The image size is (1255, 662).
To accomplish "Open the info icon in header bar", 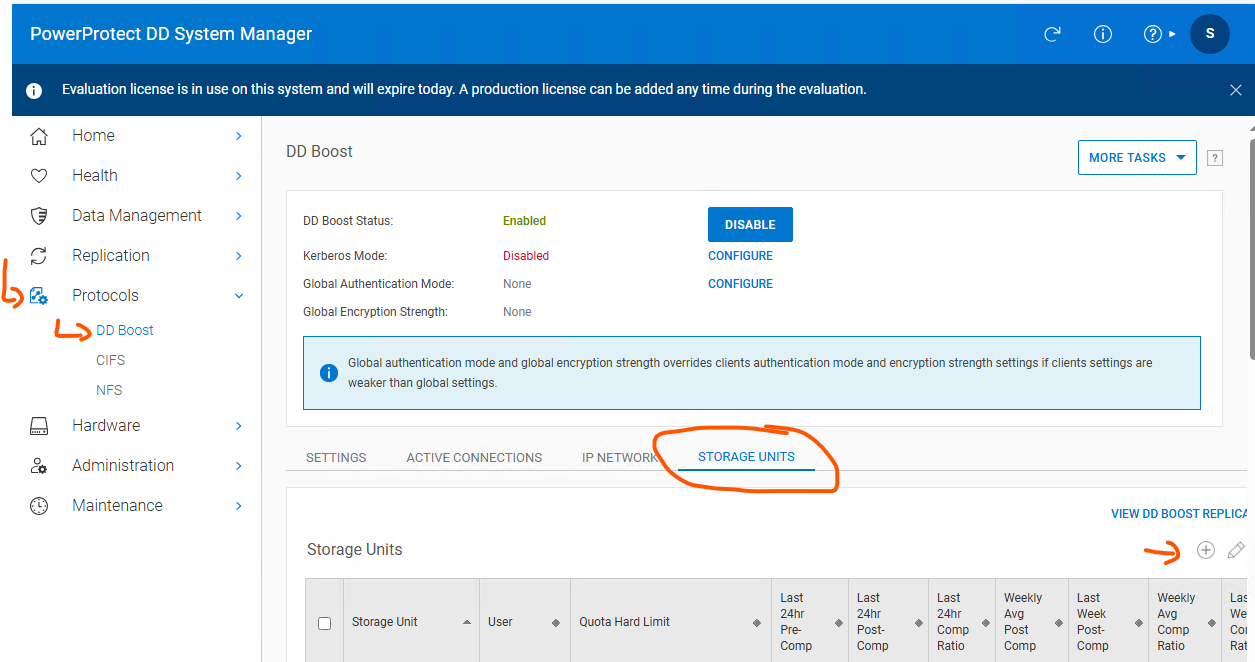I will click(1103, 34).
